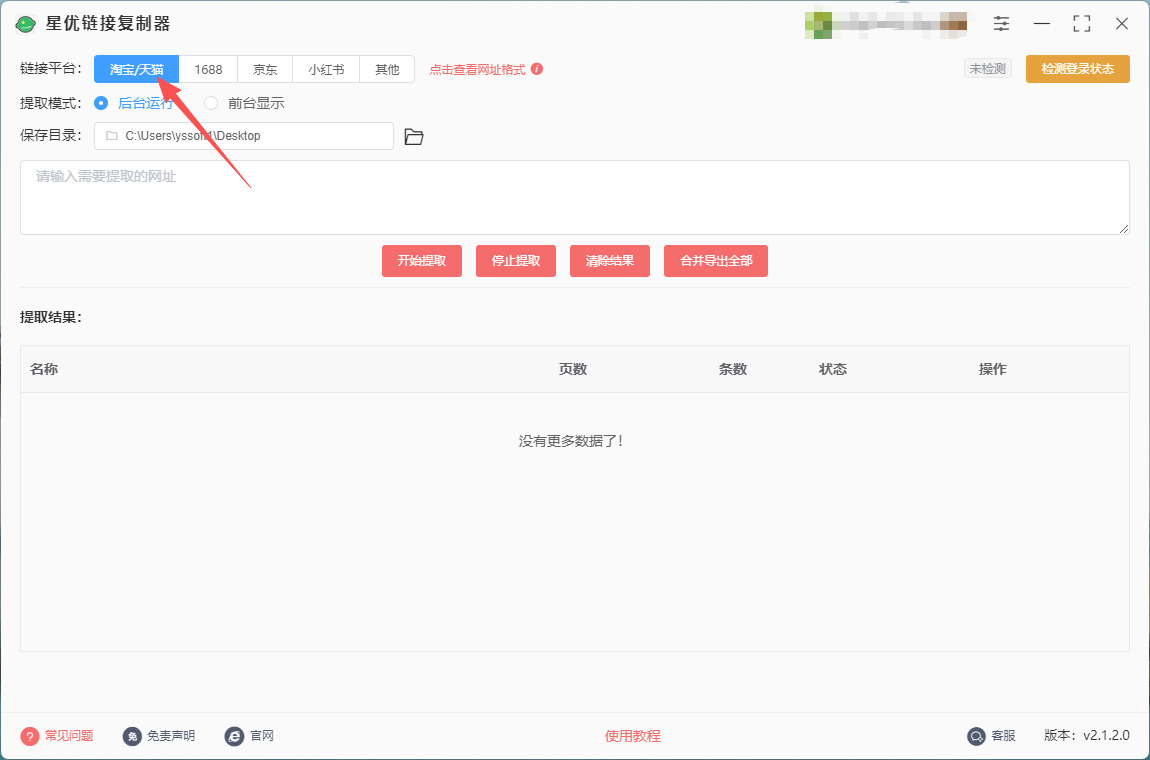Switch to 其他 platform tab
The width and height of the screenshot is (1150, 760).
387,70
